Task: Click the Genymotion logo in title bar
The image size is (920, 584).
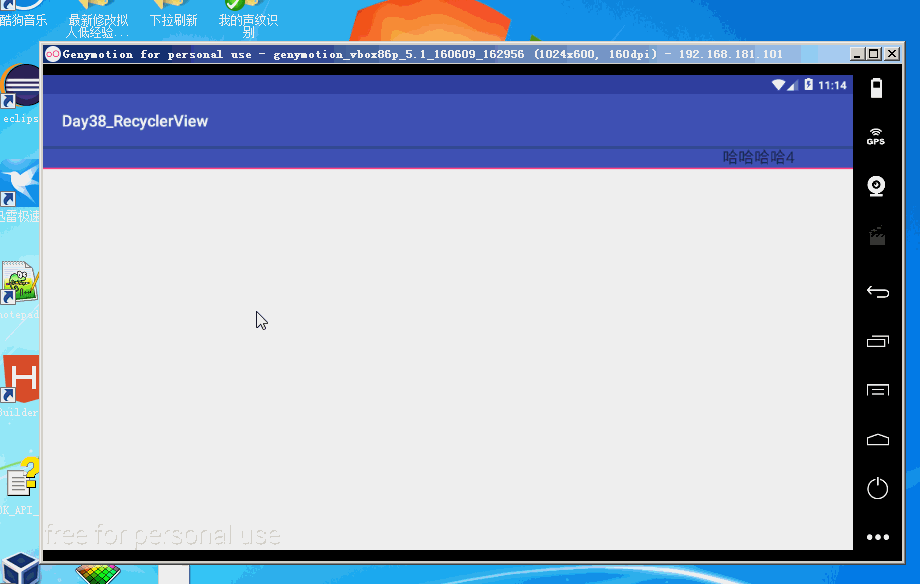Action: (x=53, y=54)
